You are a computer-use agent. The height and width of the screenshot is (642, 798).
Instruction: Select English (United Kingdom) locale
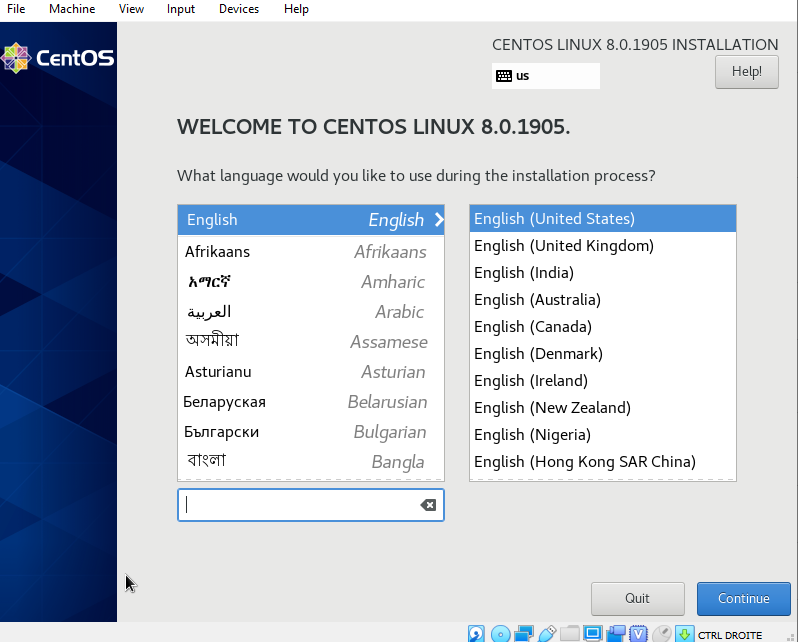point(564,246)
